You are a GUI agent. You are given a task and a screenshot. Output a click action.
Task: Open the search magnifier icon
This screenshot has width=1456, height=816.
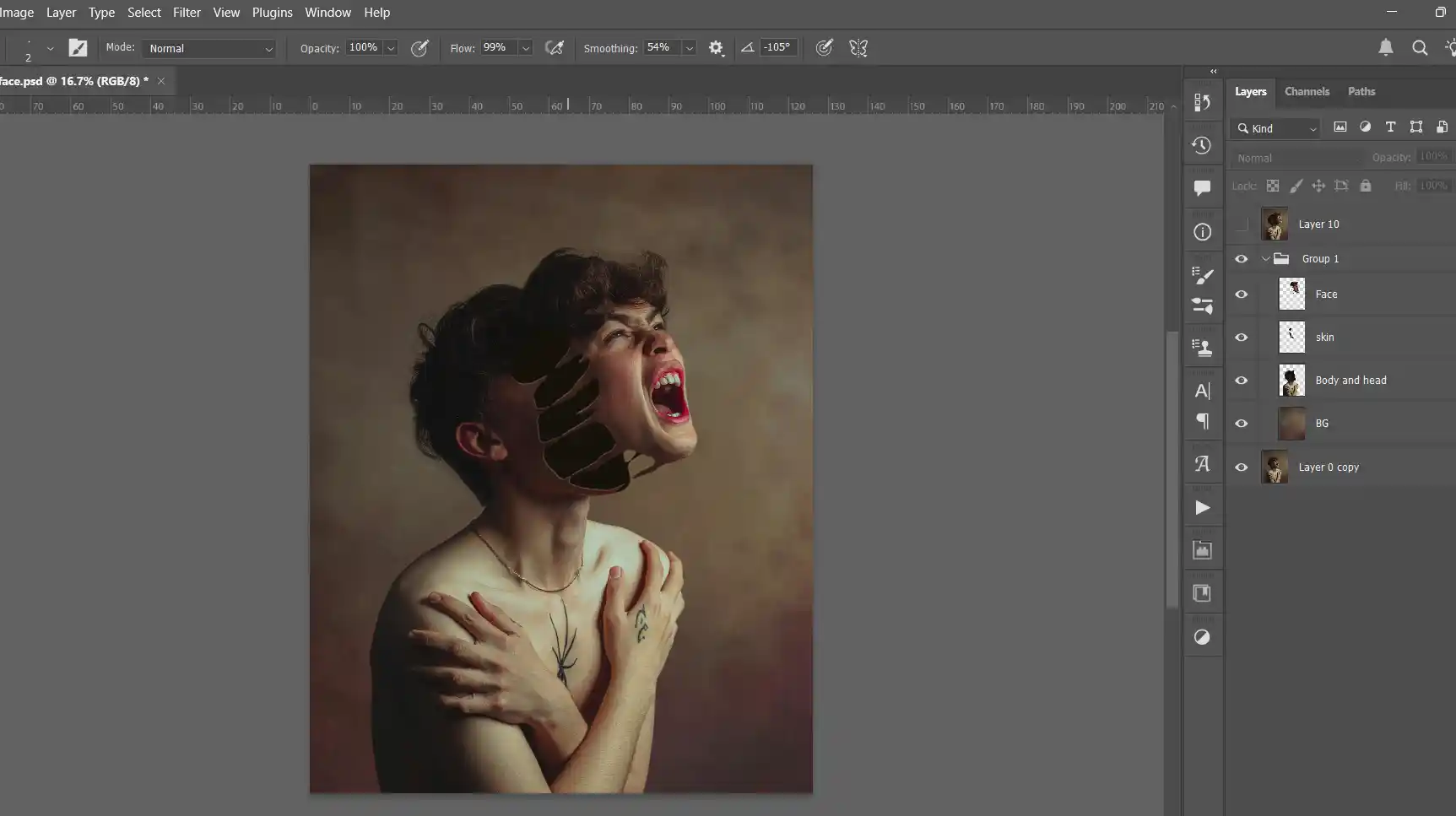(1420, 48)
